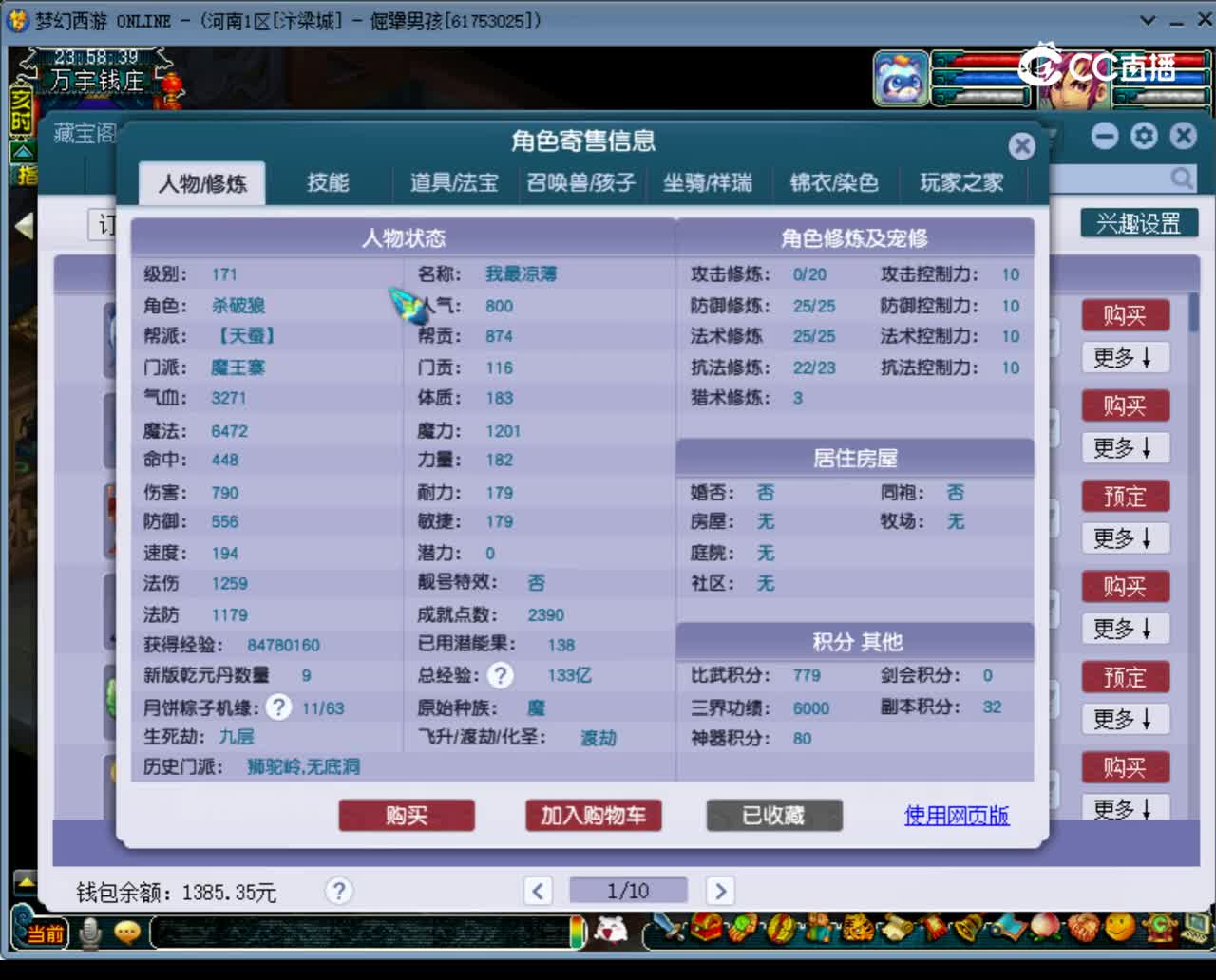Switch to the 锦衣/染色 tab
Image resolution: width=1216 pixels, height=980 pixels.
pos(834,182)
